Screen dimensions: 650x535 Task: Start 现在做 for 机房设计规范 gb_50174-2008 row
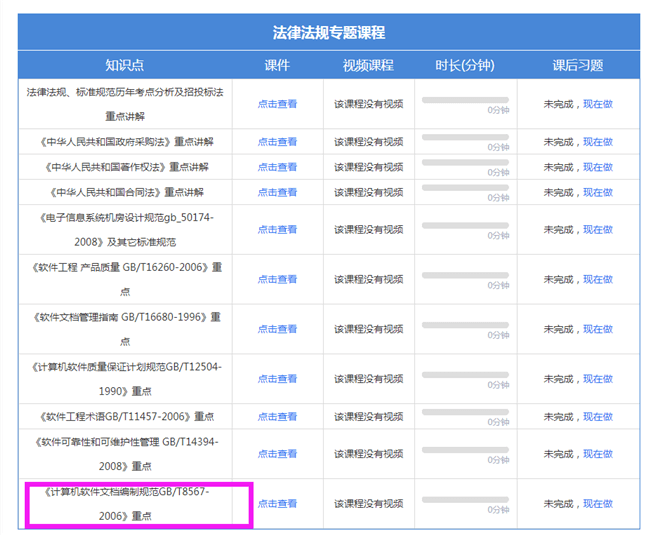[597, 229]
